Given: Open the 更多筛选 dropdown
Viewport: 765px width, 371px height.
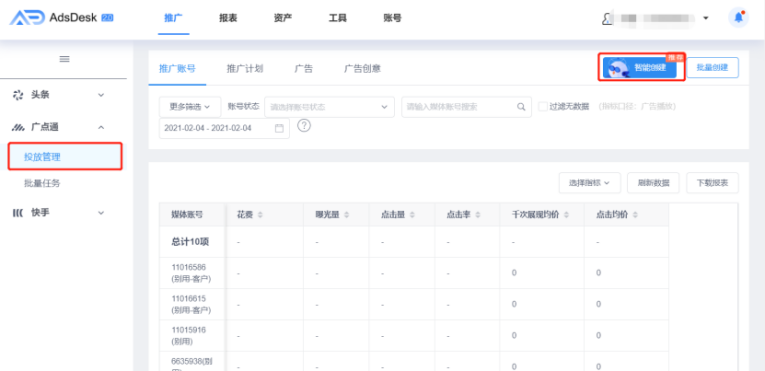Looking at the screenshot, I should 190,106.
